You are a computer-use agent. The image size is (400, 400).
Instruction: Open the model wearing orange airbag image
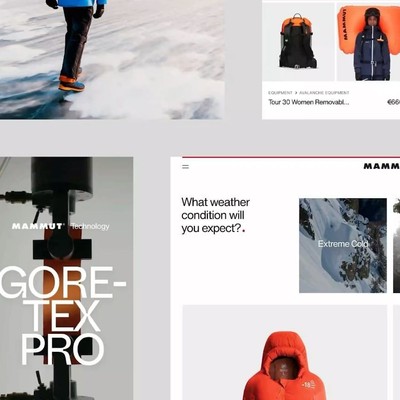click(x=368, y=41)
